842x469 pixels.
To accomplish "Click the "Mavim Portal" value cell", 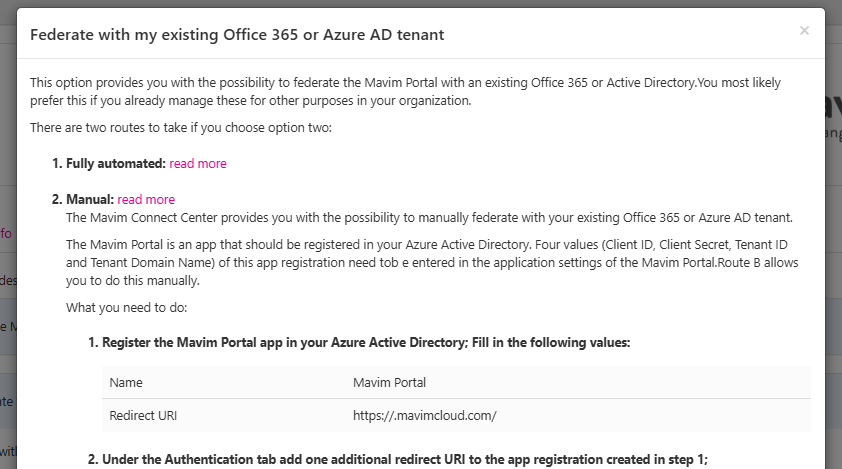I will [392, 383].
